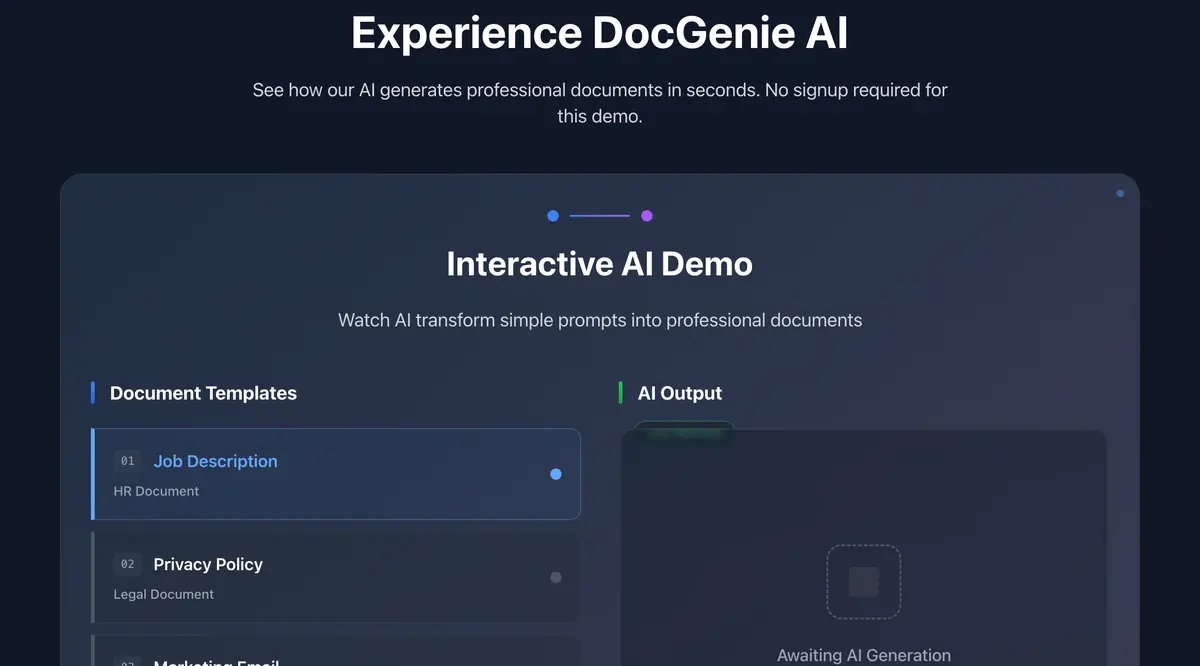Click the 03 badge on Marketing Email

coord(127,662)
